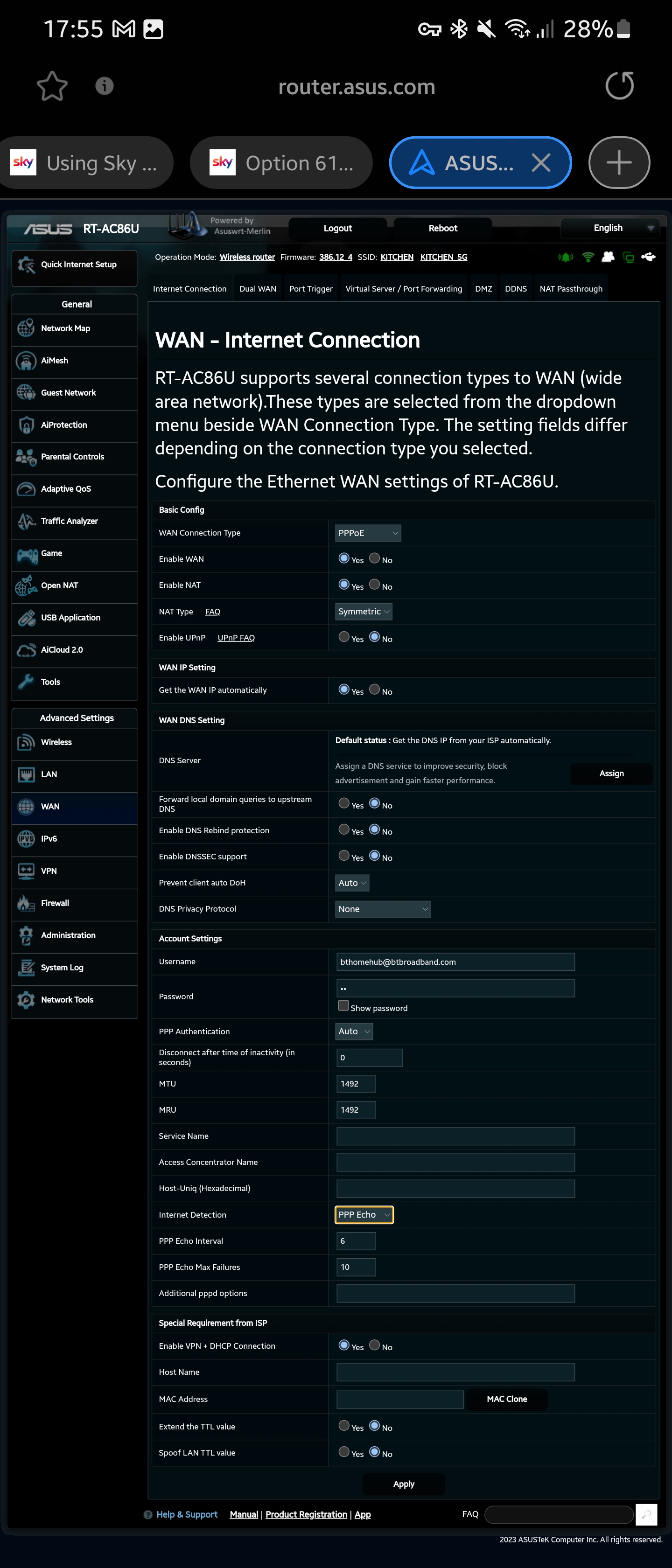The image size is (672, 1568).
Task: Open Prevent client auto DoH dropdown
Action: click(x=352, y=883)
